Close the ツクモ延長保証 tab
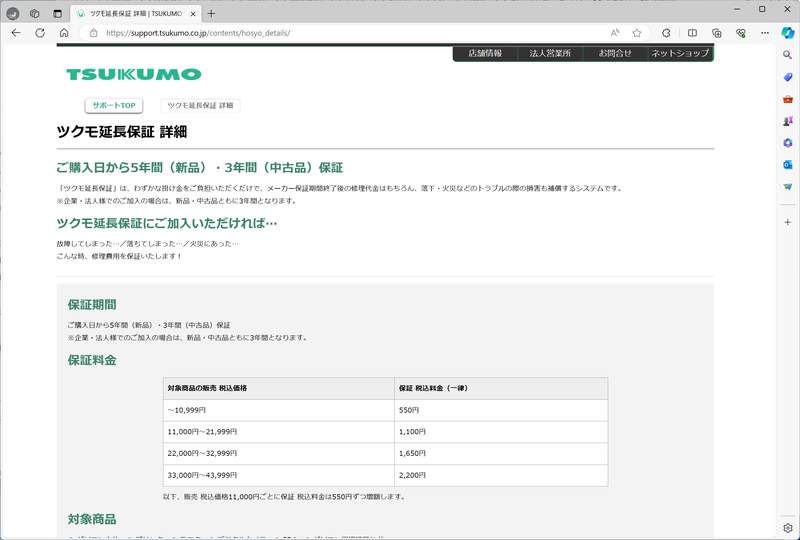The width and height of the screenshot is (800, 540). [x=193, y=14]
